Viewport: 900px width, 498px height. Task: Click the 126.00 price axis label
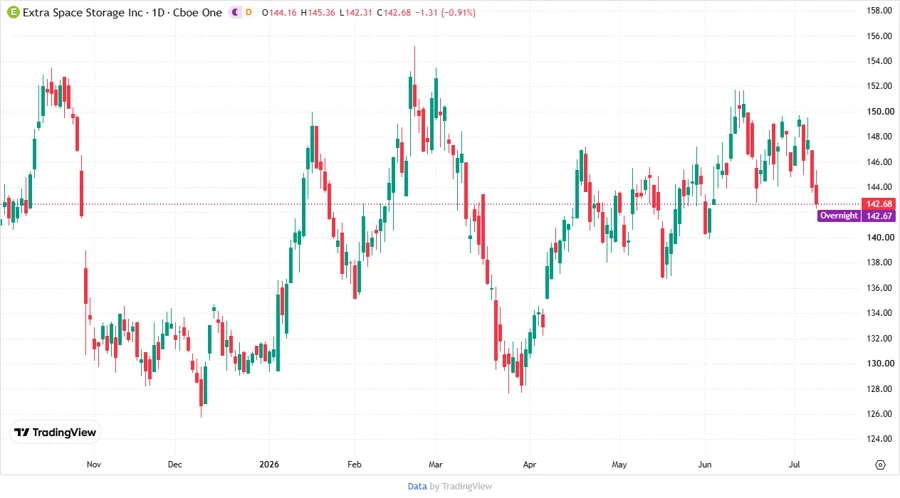tap(879, 414)
